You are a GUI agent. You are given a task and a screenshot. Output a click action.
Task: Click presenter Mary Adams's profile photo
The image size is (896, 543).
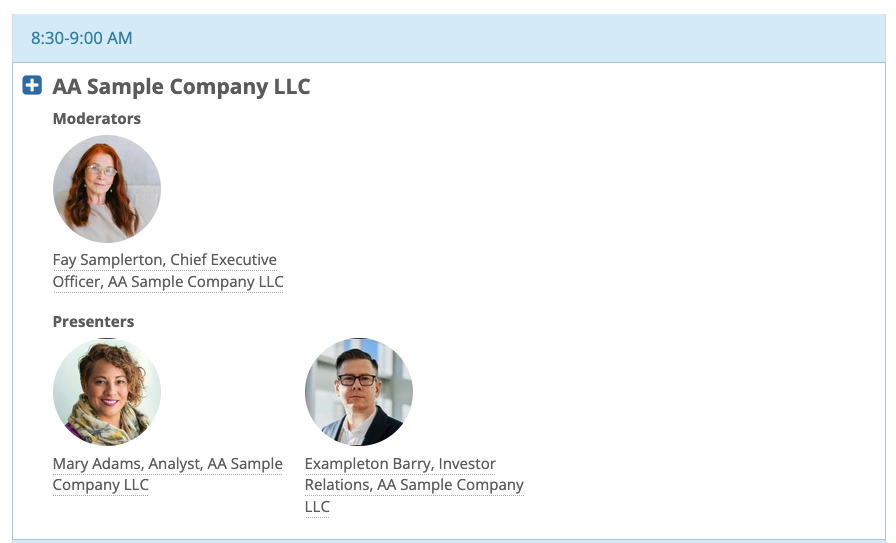107,391
